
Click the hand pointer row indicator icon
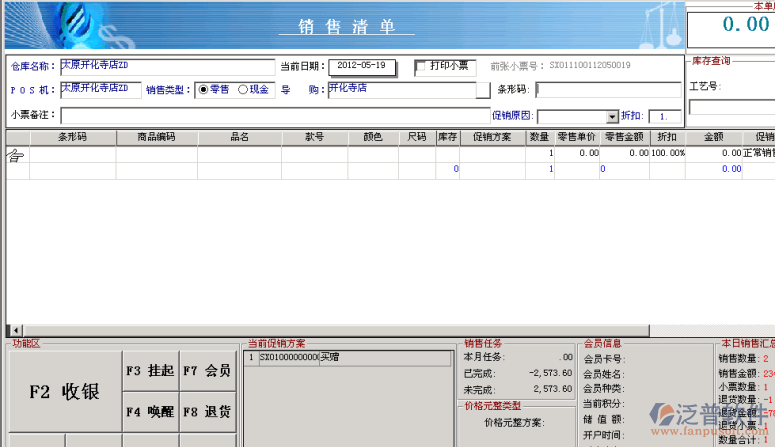(x=15, y=154)
